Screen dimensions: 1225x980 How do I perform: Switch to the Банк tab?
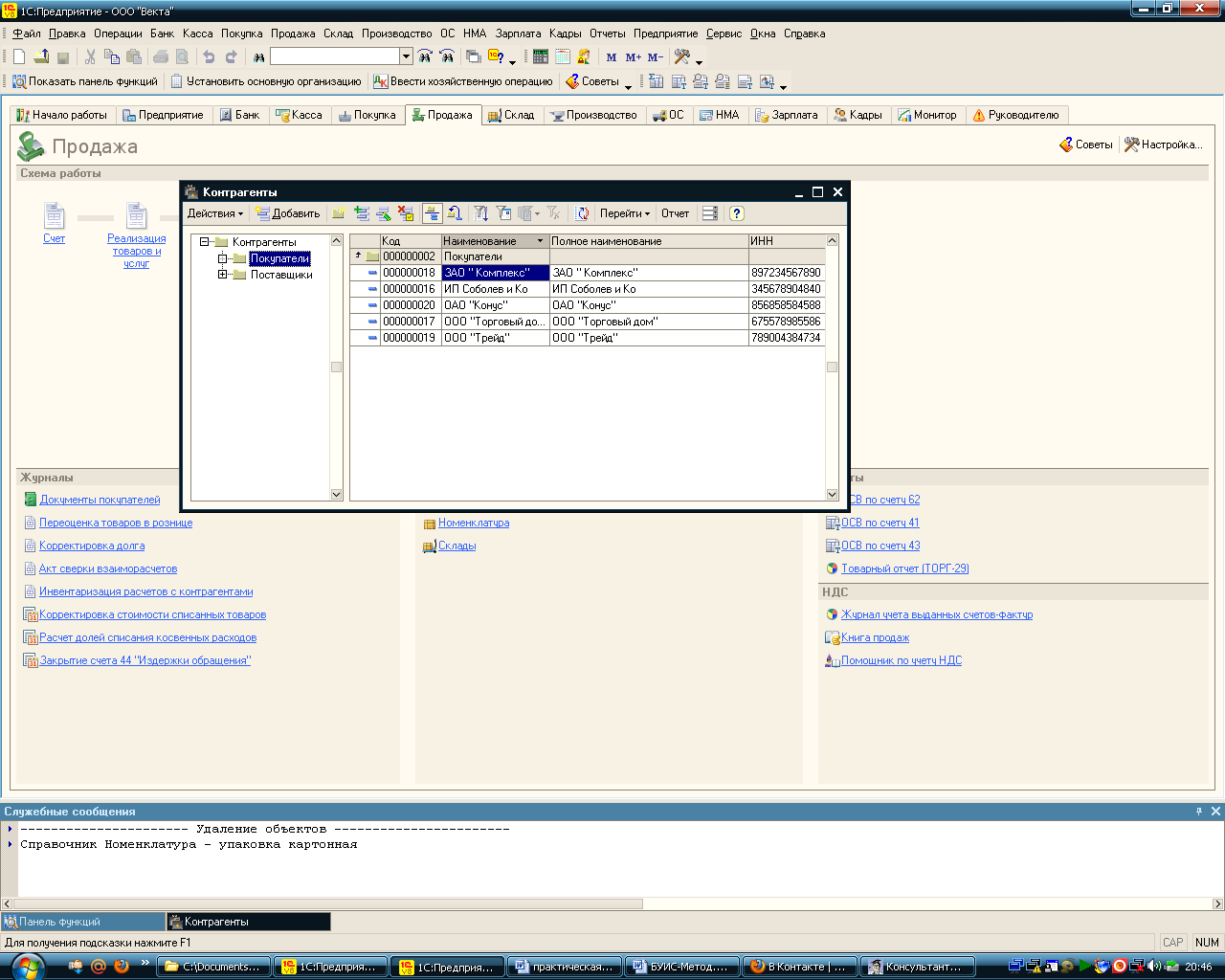(x=239, y=115)
